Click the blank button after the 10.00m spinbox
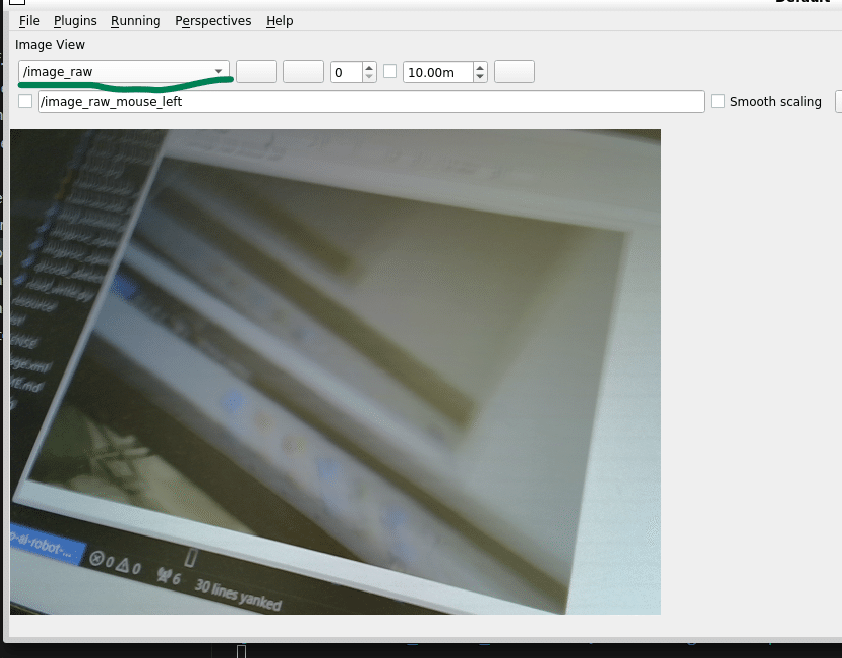The height and width of the screenshot is (658, 842). click(514, 71)
